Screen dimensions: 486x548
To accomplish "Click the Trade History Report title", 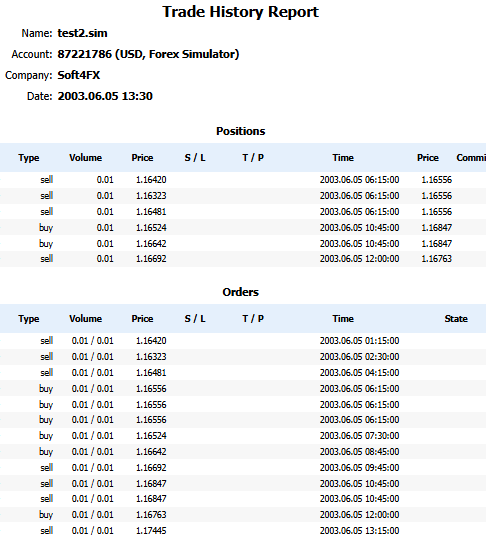I will click(240, 12).
